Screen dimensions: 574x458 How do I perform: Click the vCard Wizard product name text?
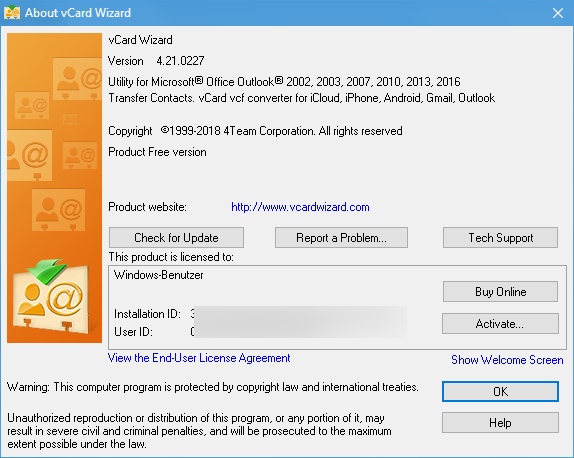click(x=140, y=40)
